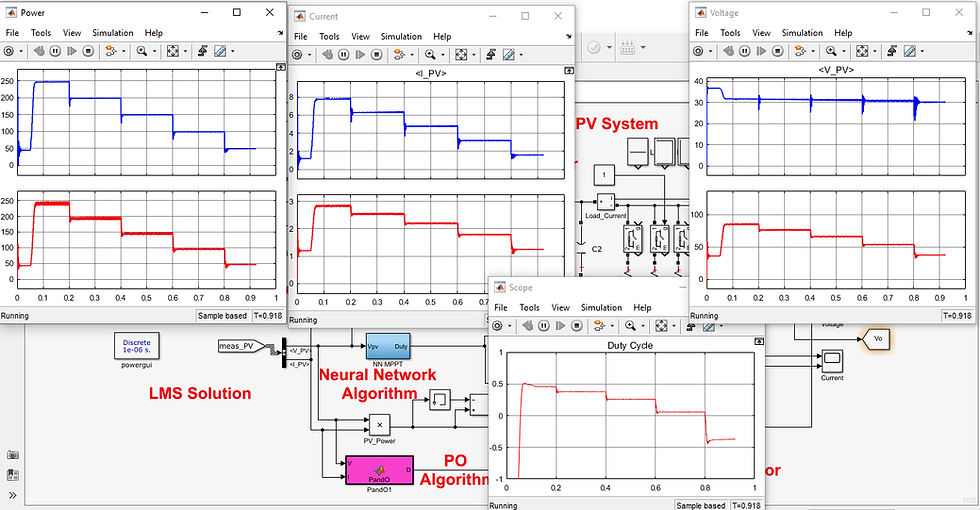Viewport: 980px width, 510px height.
Task: Select the Current scope block in model
Action: (x=832, y=359)
